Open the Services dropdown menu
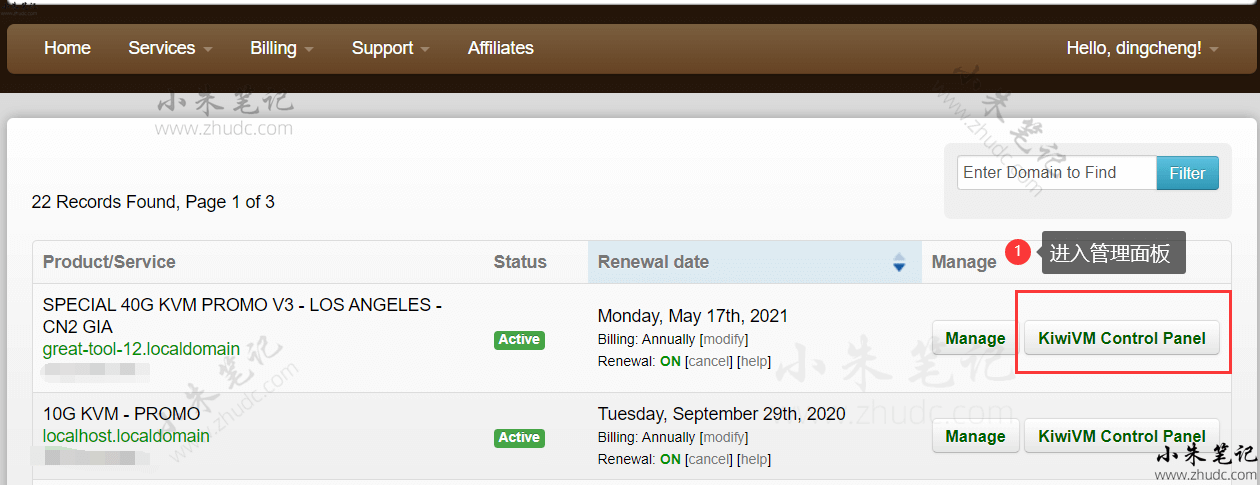 point(170,48)
